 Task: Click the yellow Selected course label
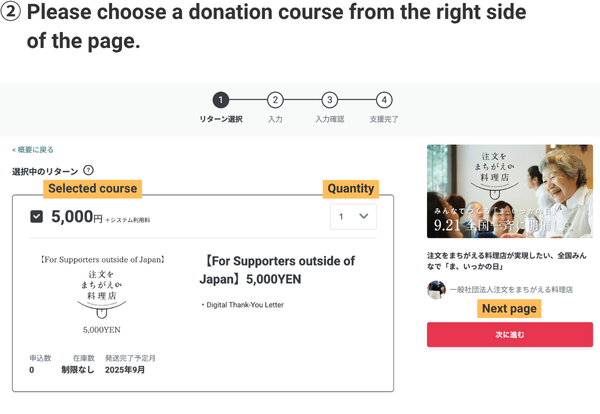(x=92, y=188)
